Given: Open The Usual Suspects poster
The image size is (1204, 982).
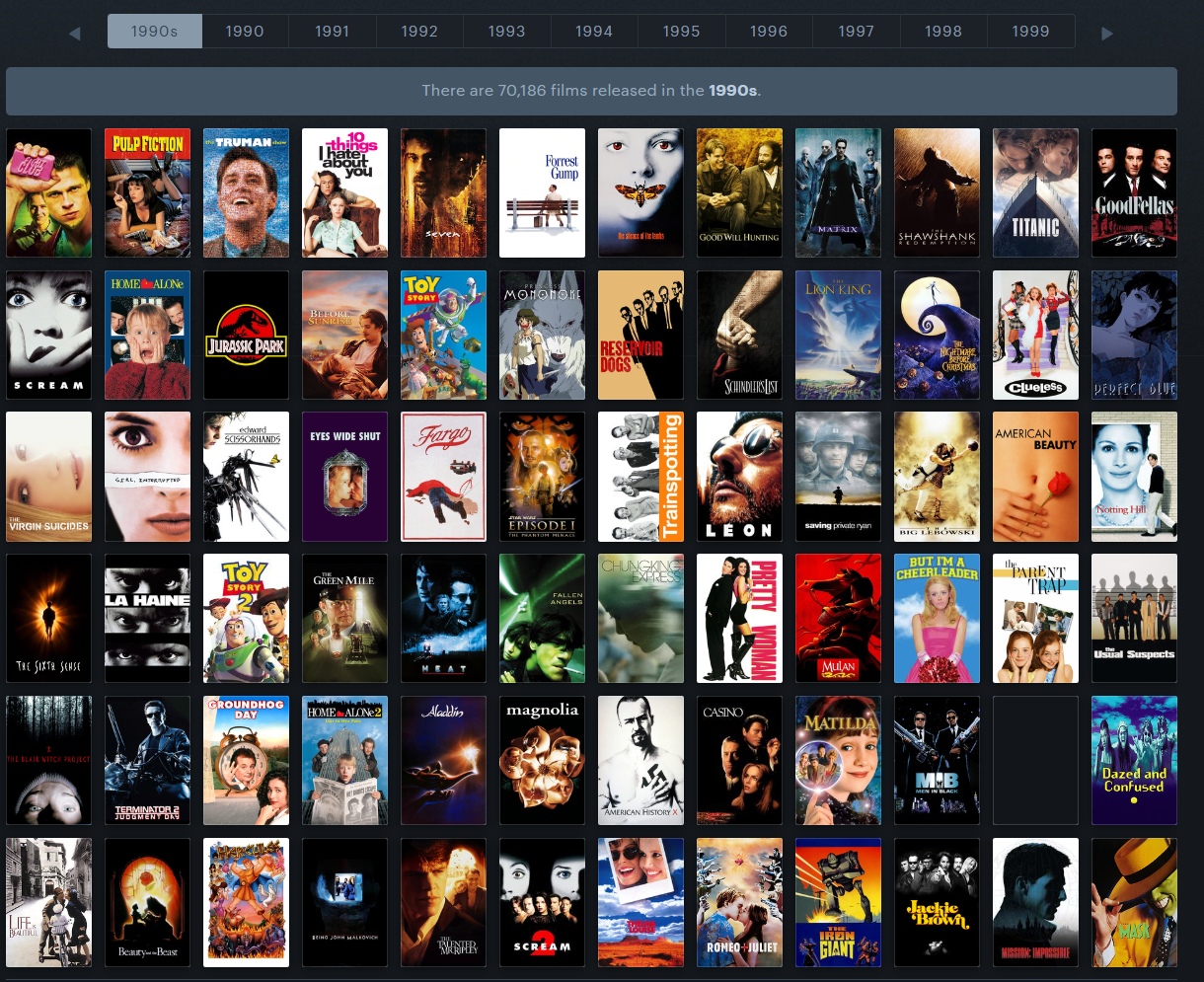Looking at the screenshot, I should 1135,619.
